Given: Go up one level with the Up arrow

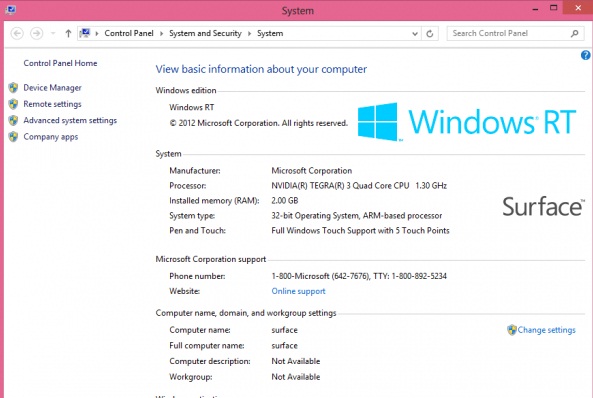Looking at the screenshot, I should [68, 34].
